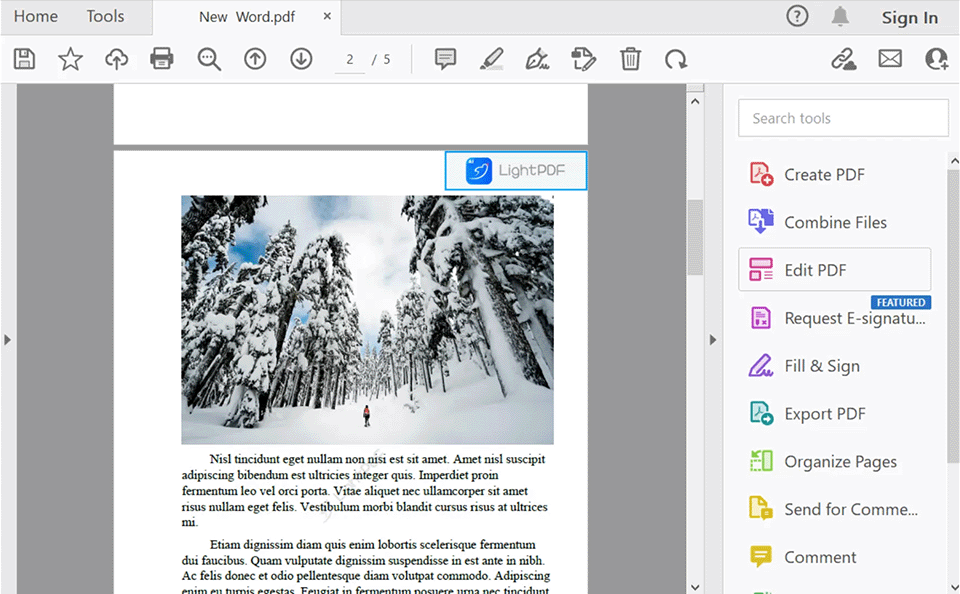Delete page with the trash icon
Viewport: 960px width, 594px height.
tap(630, 59)
